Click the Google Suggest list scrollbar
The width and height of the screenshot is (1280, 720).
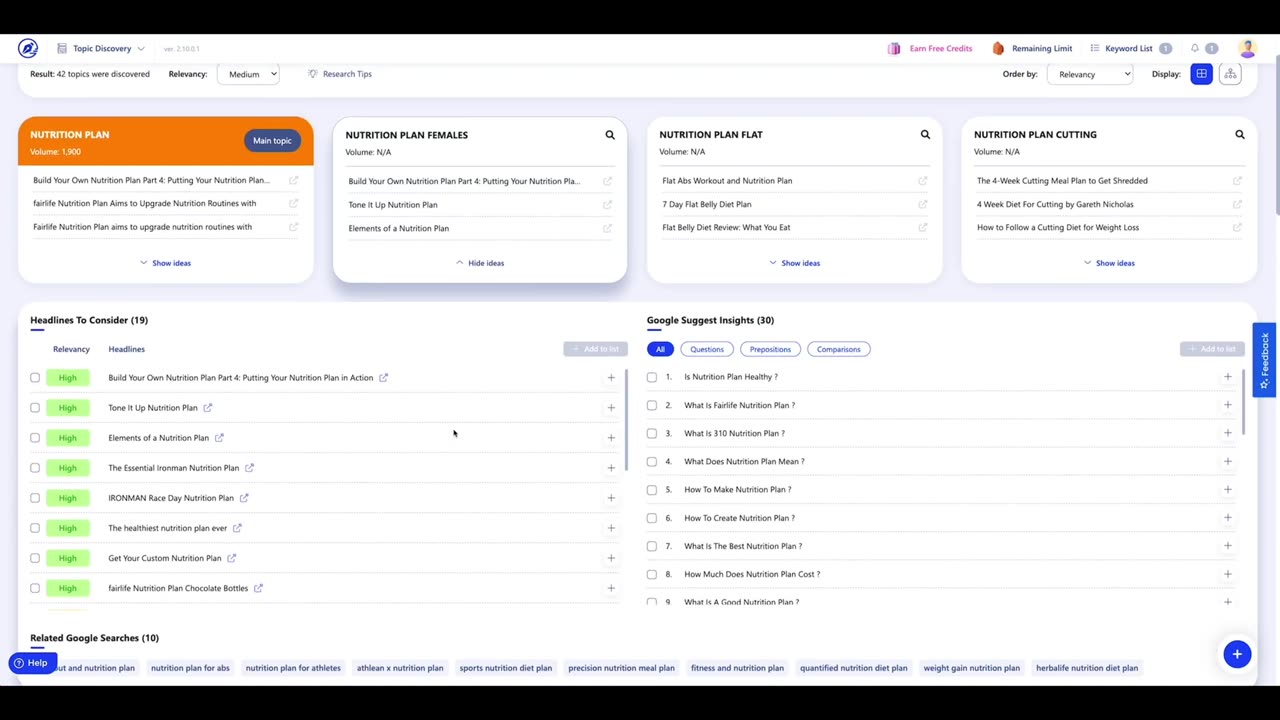click(1244, 402)
